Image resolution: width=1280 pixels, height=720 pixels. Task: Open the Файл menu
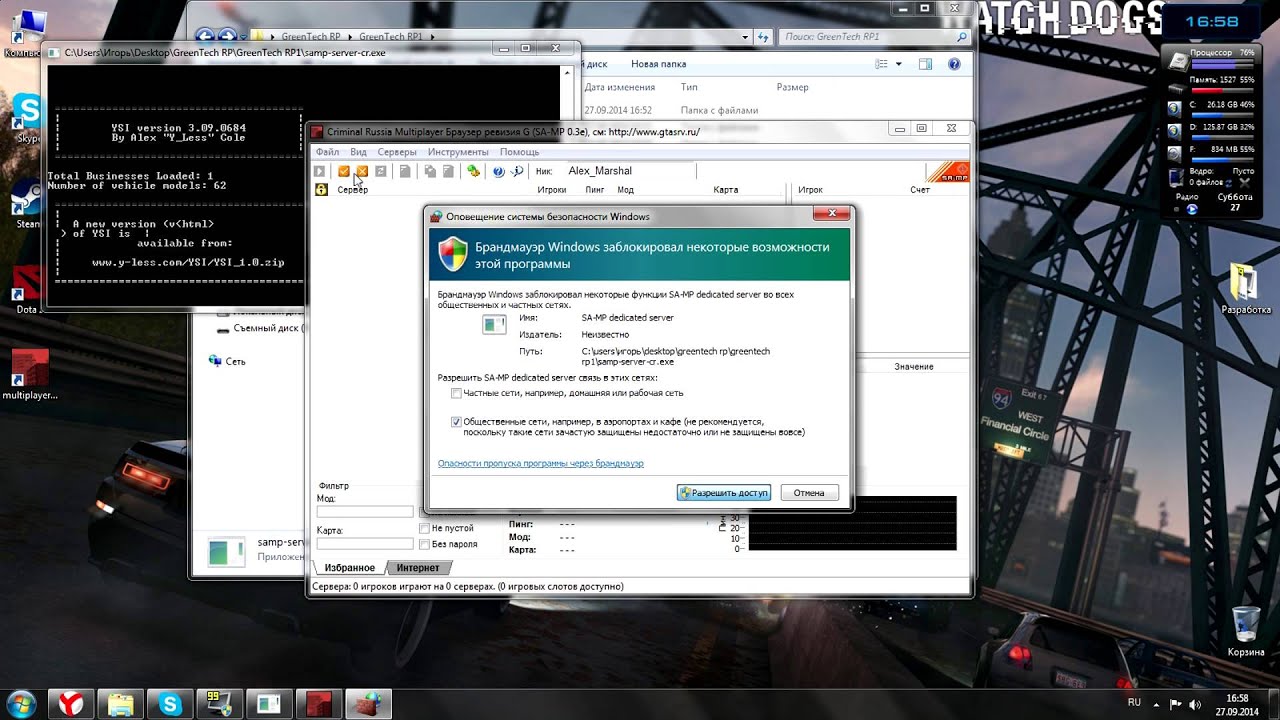[x=327, y=152]
